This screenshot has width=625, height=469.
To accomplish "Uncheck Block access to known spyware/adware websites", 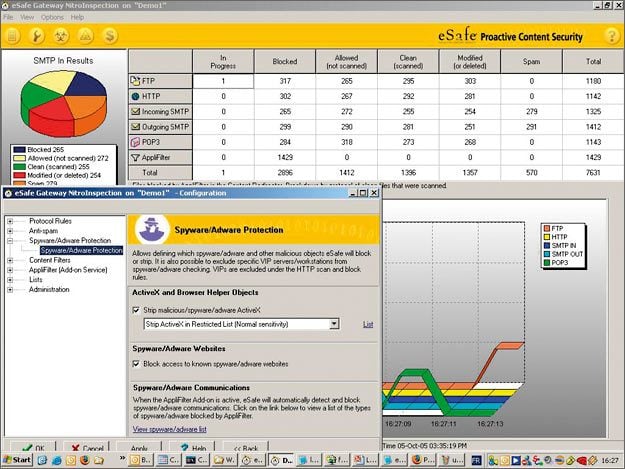I will click(138, 362).
